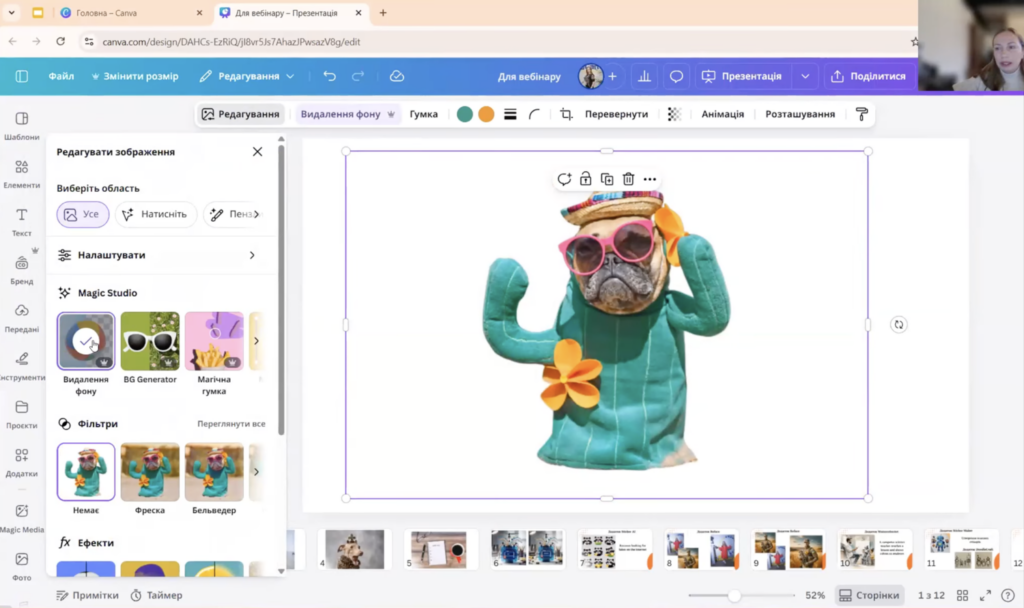Click the teal color swatch
Viewport: 1024px width, 608px height.
coord(464,114)
